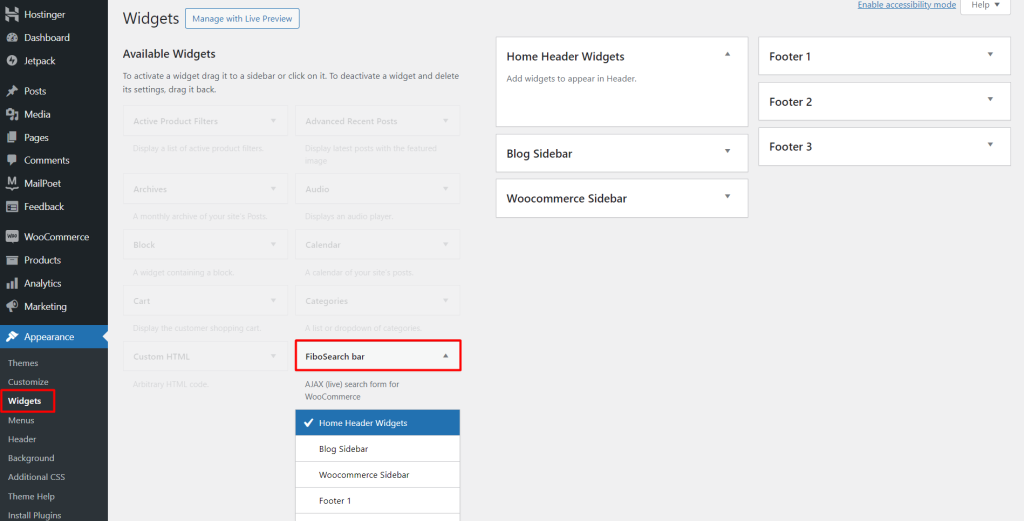Open the Background submenu link

(x=31, y=458)
